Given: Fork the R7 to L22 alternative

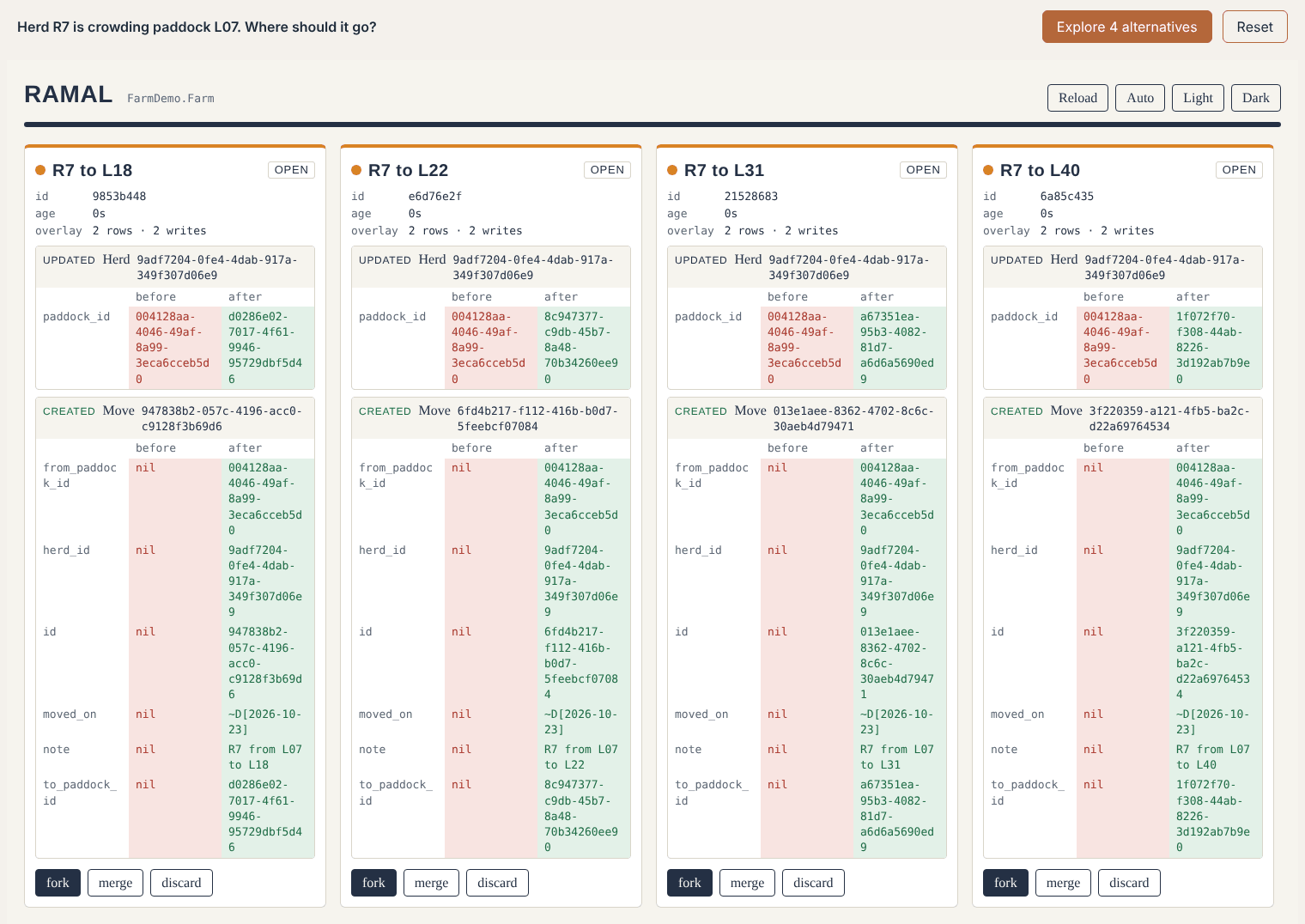Looking at the screenshot, I should coord(373,883).
